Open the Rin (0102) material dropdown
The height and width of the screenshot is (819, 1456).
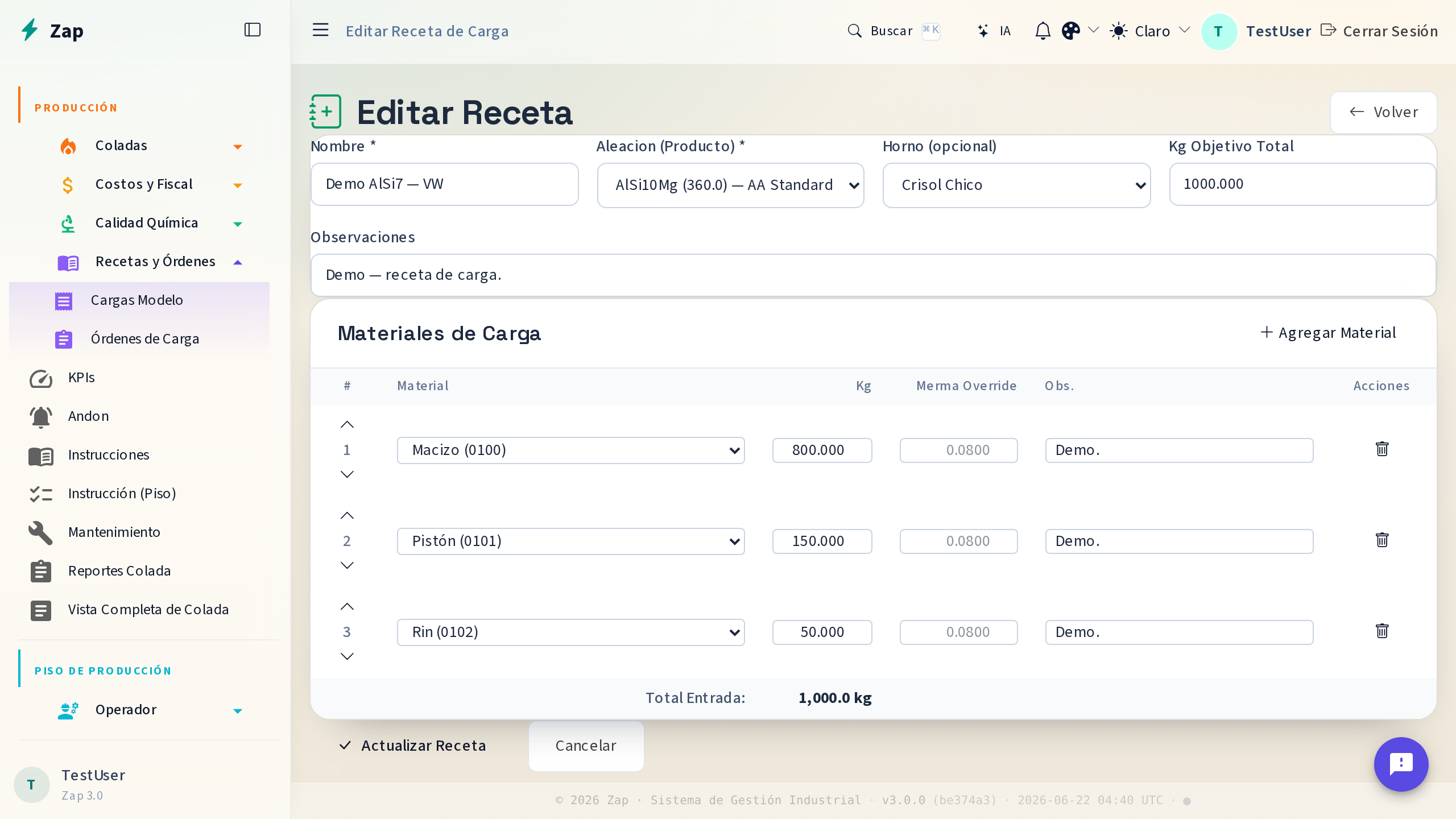click(x=571, y=632)
